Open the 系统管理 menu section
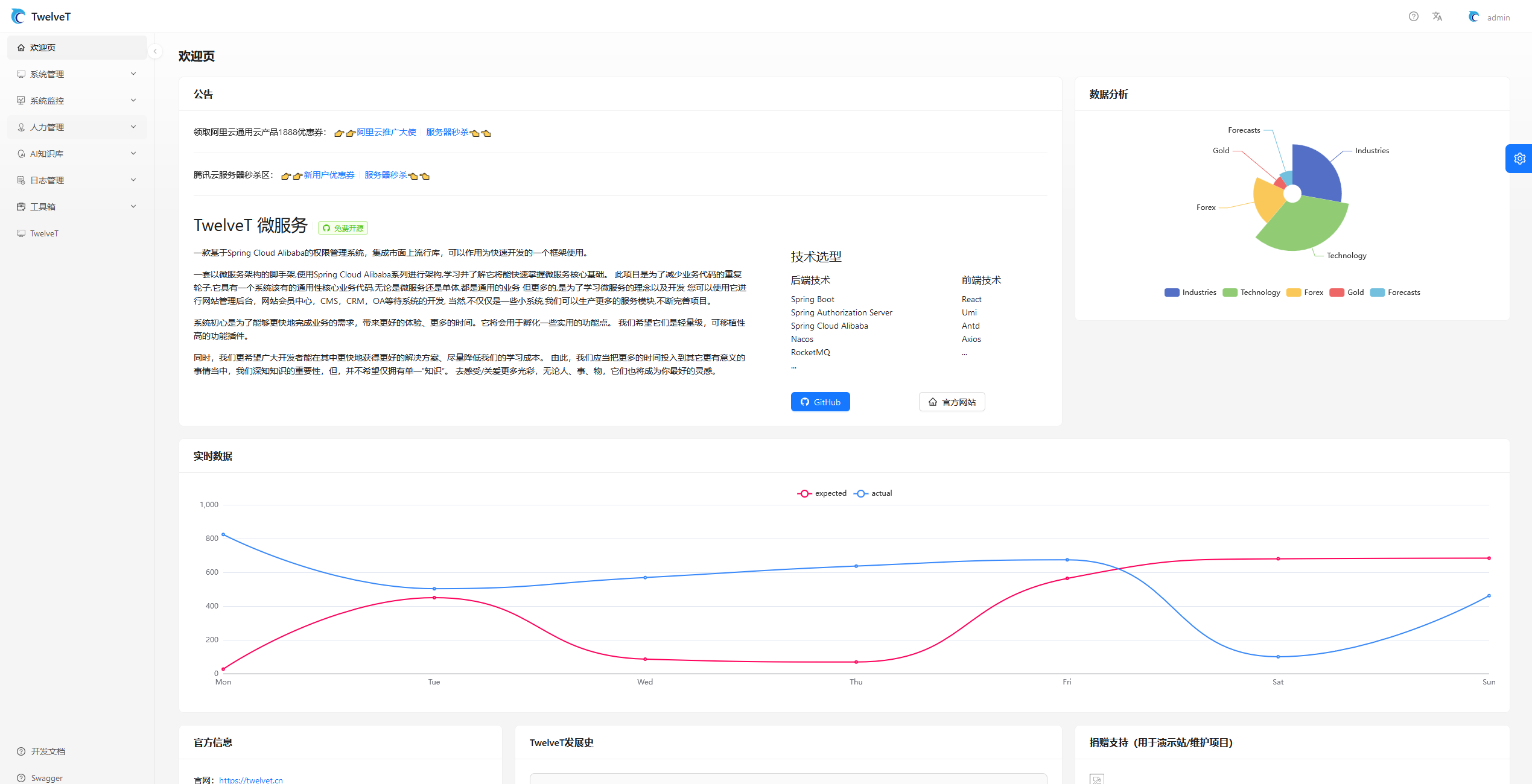This screenshot has height=784, width=1532. pos(75,74)
